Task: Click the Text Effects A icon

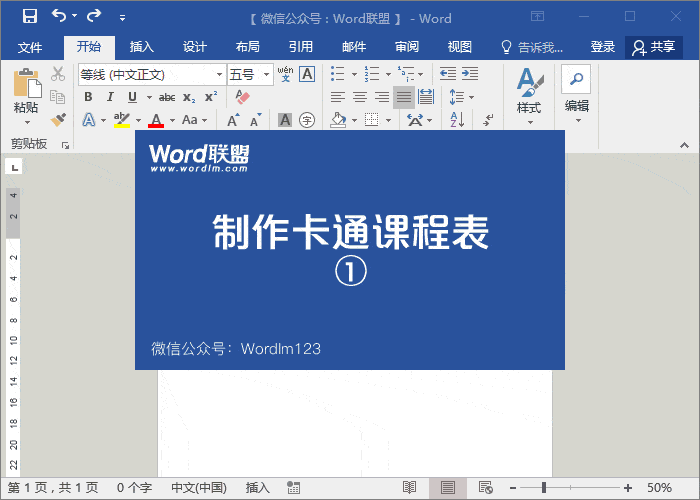Action: click(89, 120)
